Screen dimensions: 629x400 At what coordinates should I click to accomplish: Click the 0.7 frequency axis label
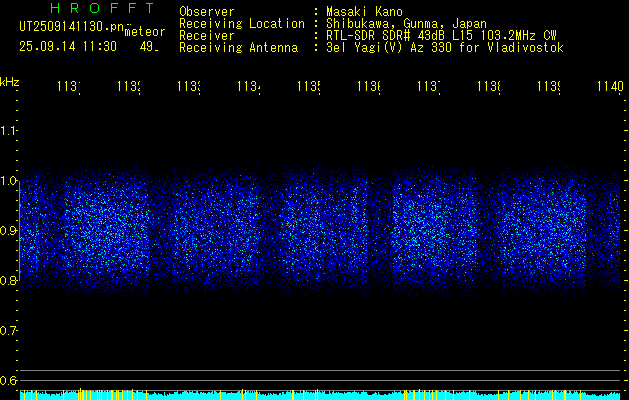[8, 331]
